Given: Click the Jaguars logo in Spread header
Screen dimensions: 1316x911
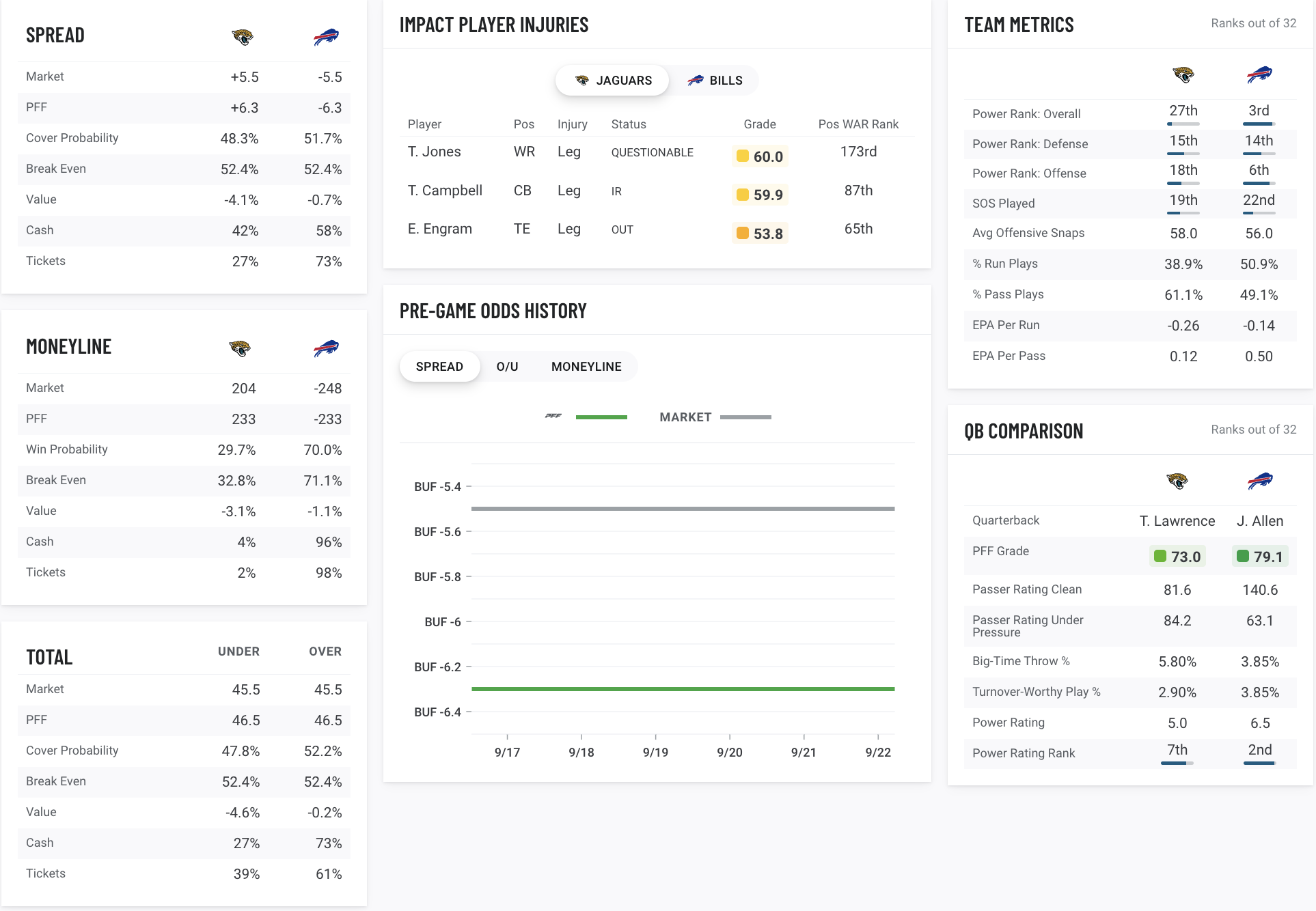Looking at the screenshot, I should click(x=243, y=37).
